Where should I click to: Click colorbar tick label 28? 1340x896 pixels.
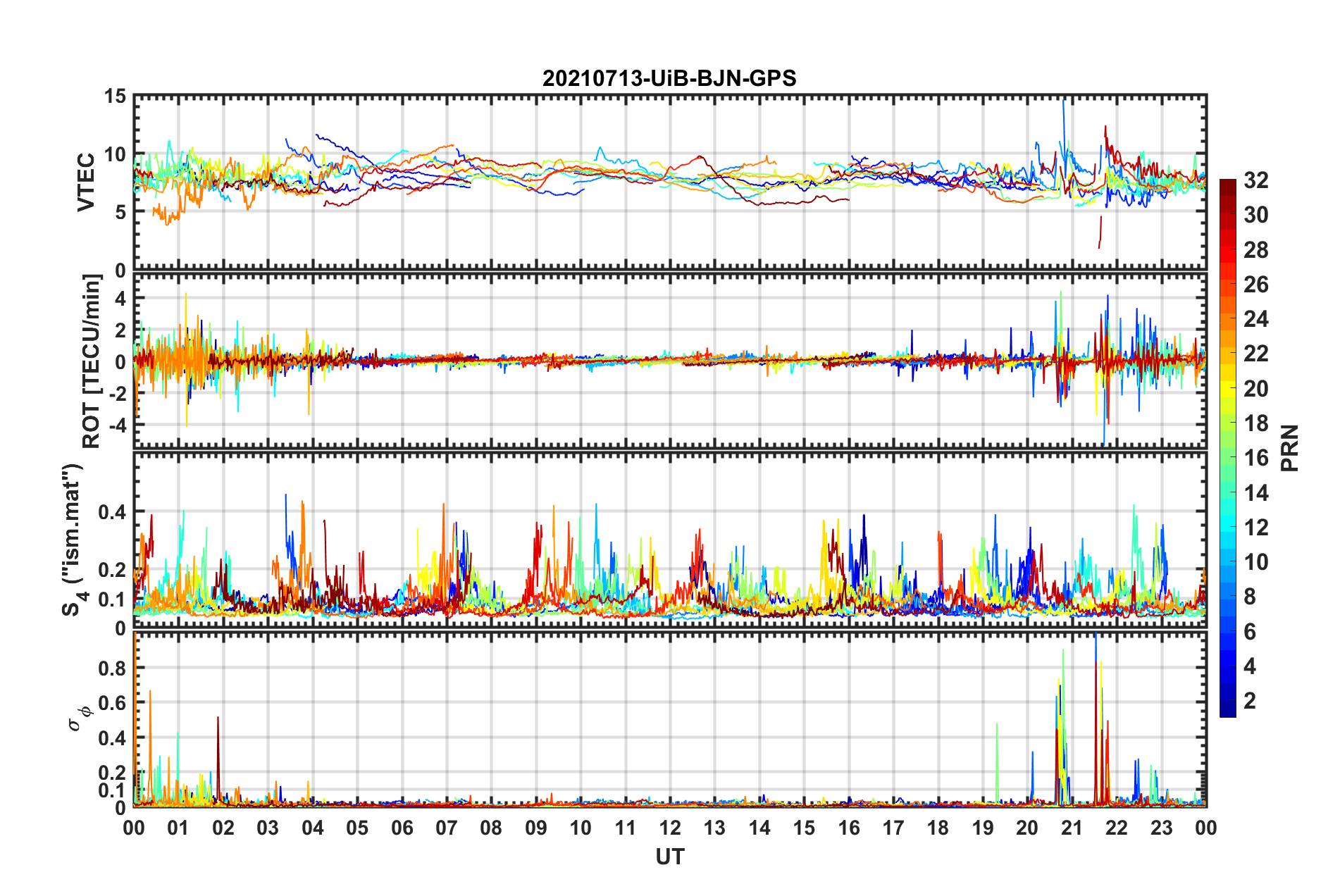point(1255,250)
